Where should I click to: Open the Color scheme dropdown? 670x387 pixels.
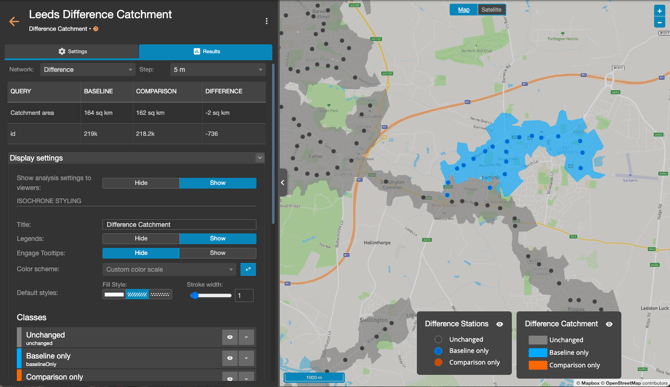[169, 270]
